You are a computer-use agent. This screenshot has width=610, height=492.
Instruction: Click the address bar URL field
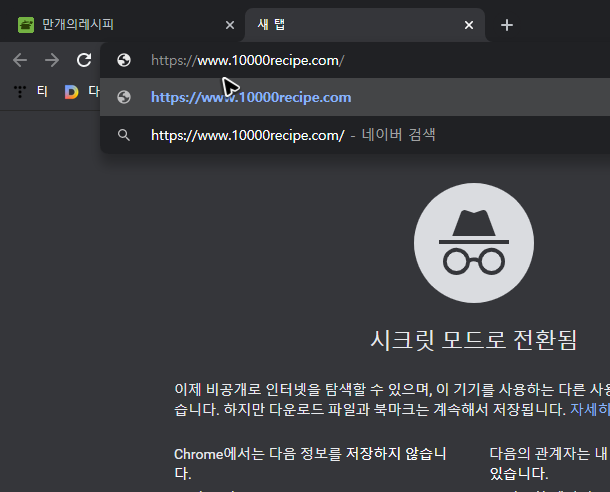coord(355,60)
